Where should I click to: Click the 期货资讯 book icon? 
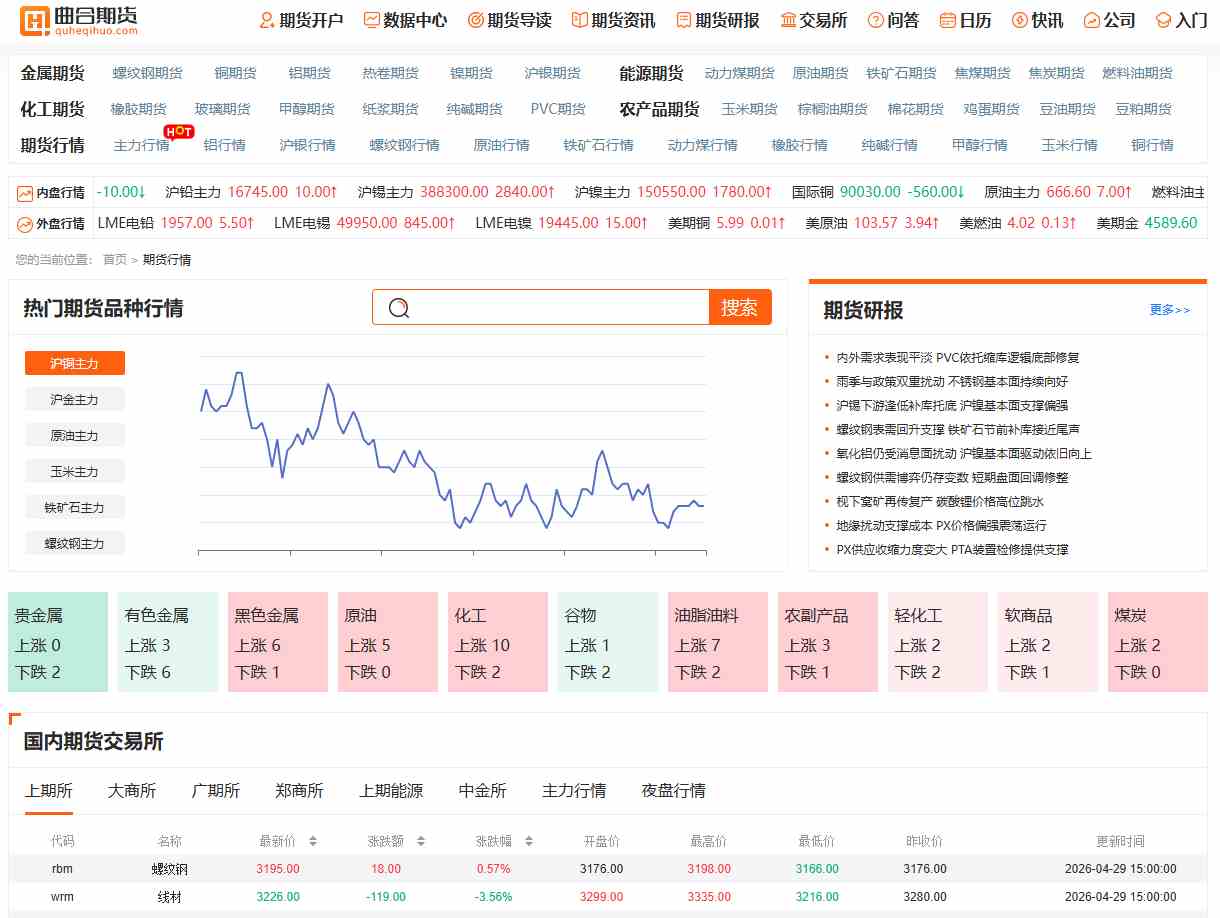click(579, 20)
